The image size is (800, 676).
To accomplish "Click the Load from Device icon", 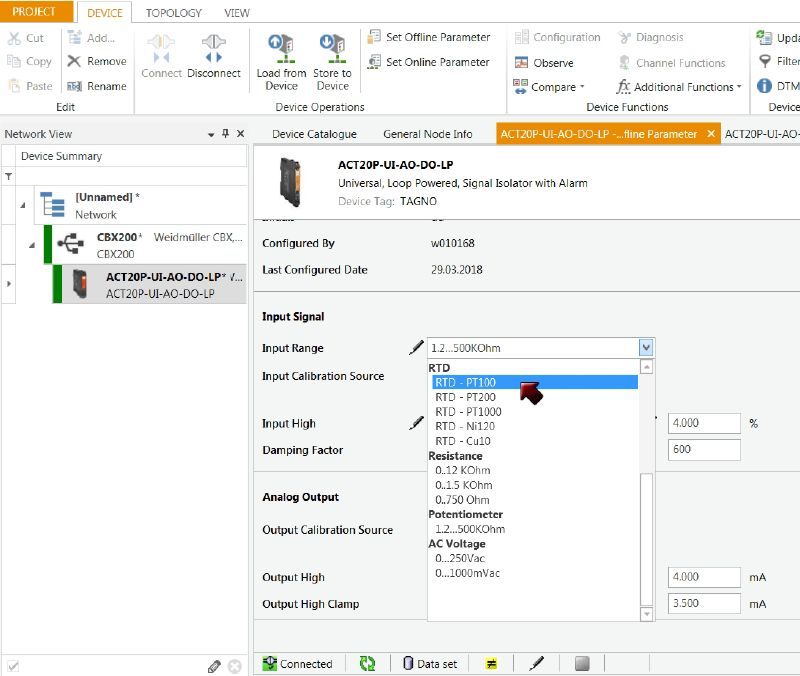I will coord(281,47).
